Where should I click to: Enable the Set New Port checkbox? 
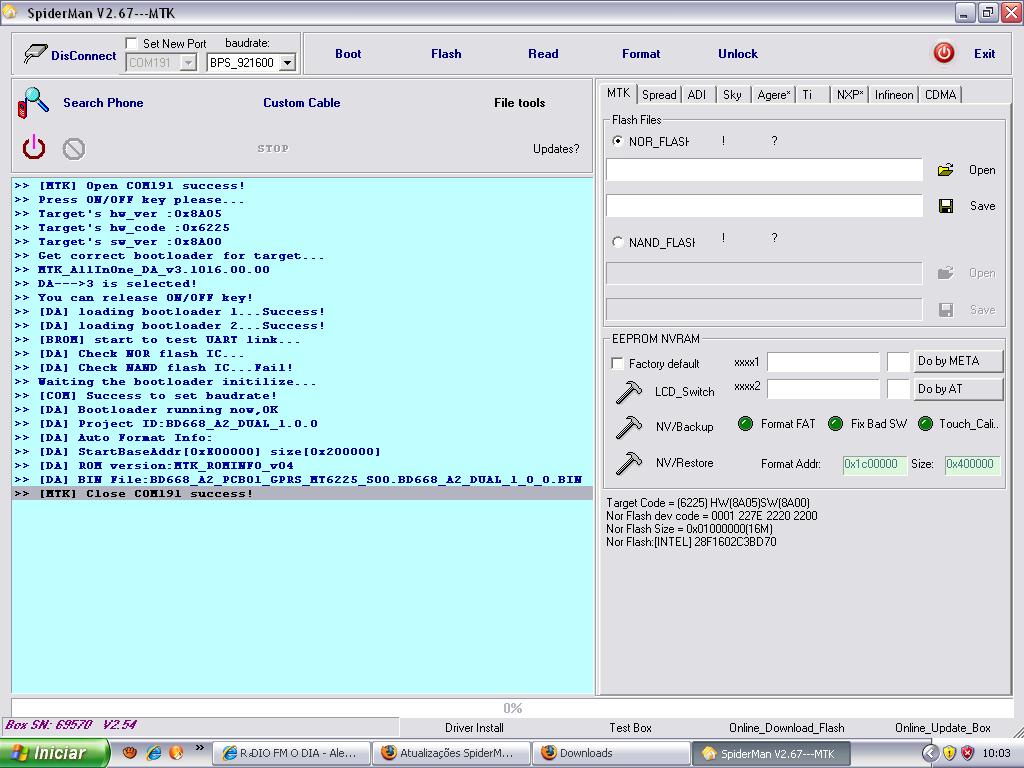click(131, 43)
